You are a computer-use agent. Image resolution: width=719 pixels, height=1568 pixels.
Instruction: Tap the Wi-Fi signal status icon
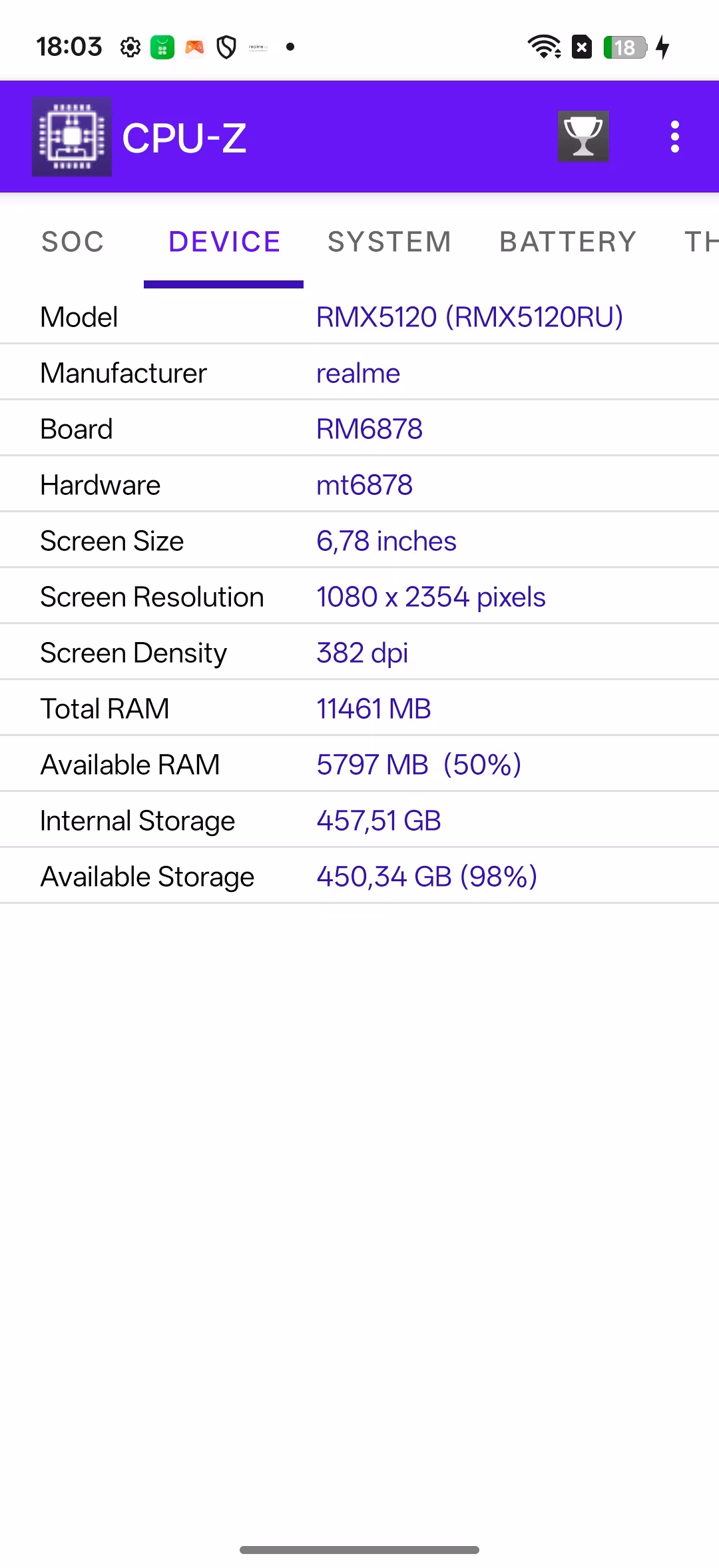(x=544, y=47)
